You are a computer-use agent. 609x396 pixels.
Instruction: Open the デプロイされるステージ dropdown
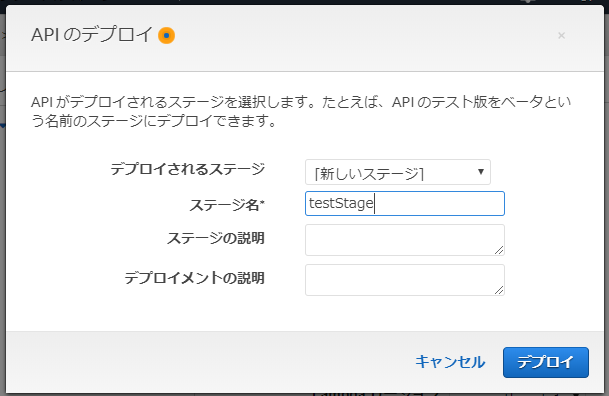coord(398,172)
